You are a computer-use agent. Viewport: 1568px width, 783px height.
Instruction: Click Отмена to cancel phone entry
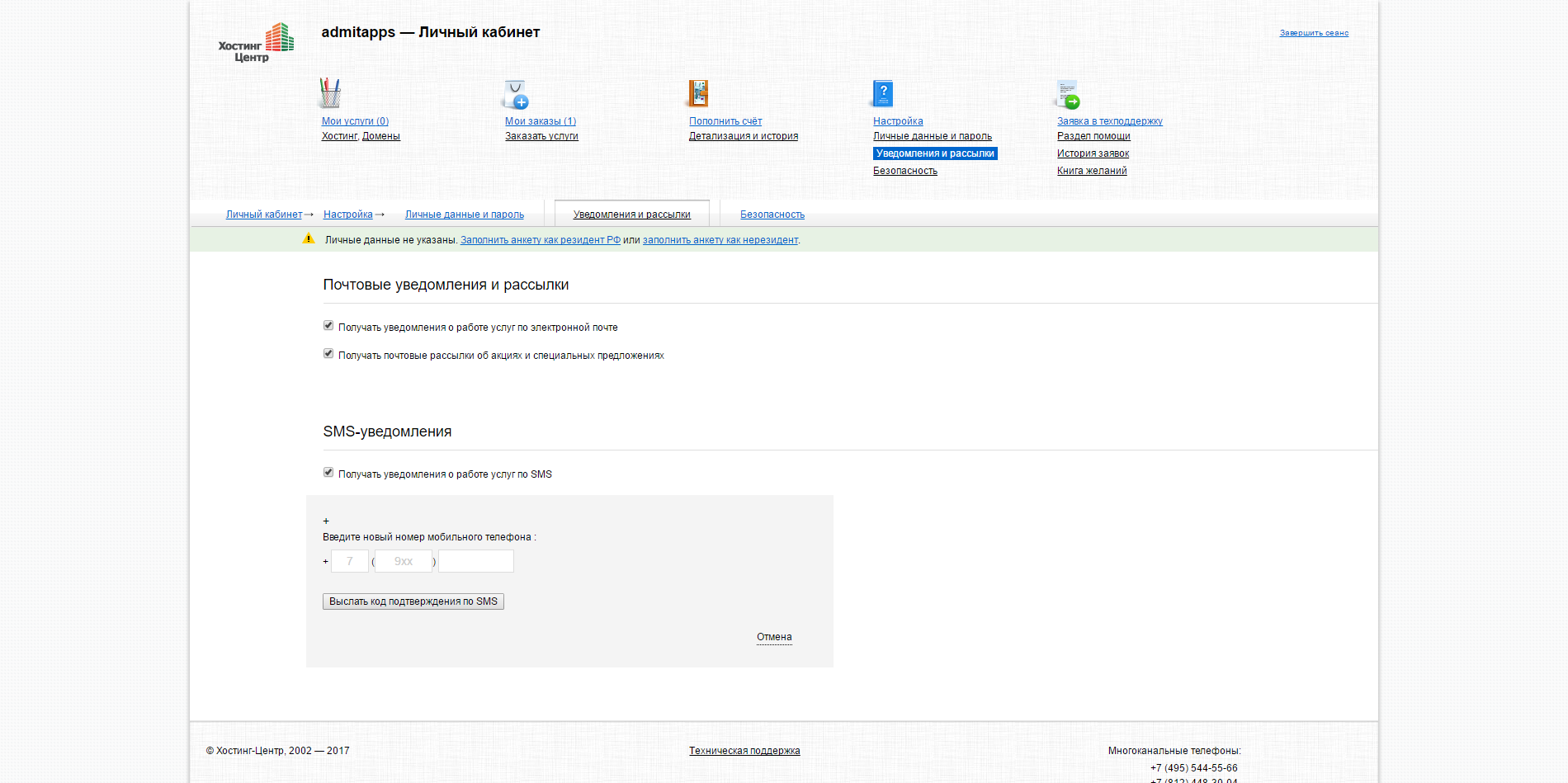pos(774,637)
